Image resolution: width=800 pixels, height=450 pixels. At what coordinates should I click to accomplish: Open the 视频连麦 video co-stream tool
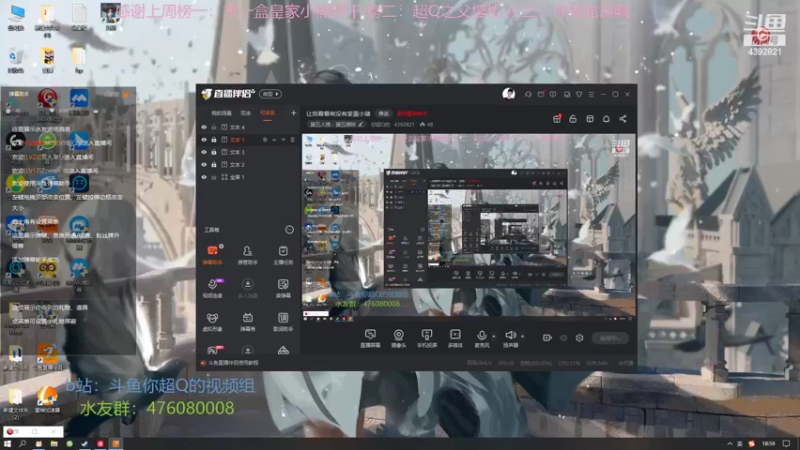[x=213, y=288]
